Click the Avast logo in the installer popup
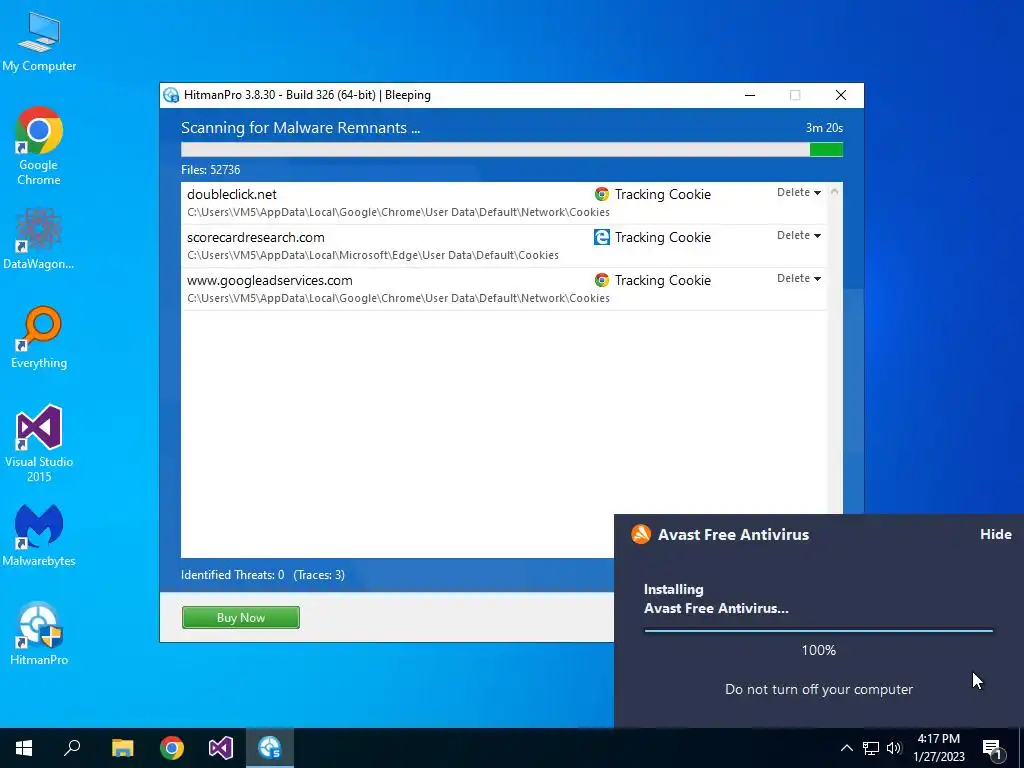This screenshot has width=1024, height=768. (641, 534)
